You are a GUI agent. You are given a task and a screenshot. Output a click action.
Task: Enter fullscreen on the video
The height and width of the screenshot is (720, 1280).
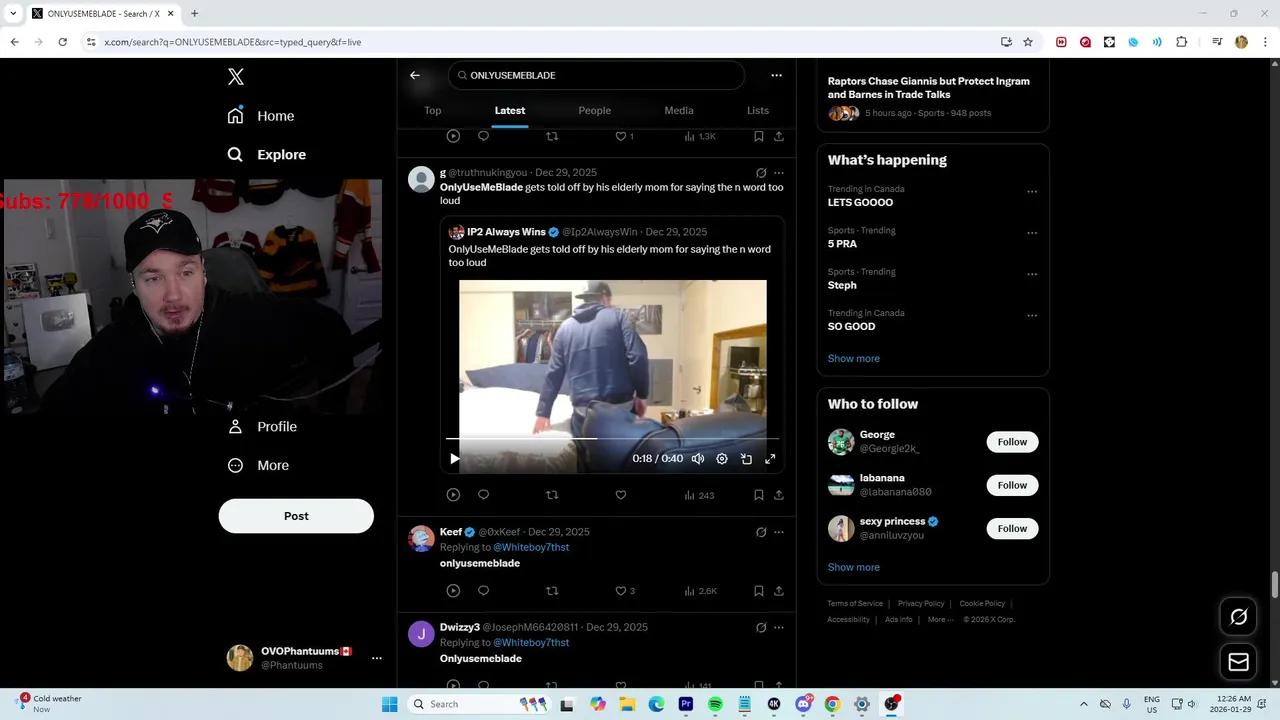770,459
